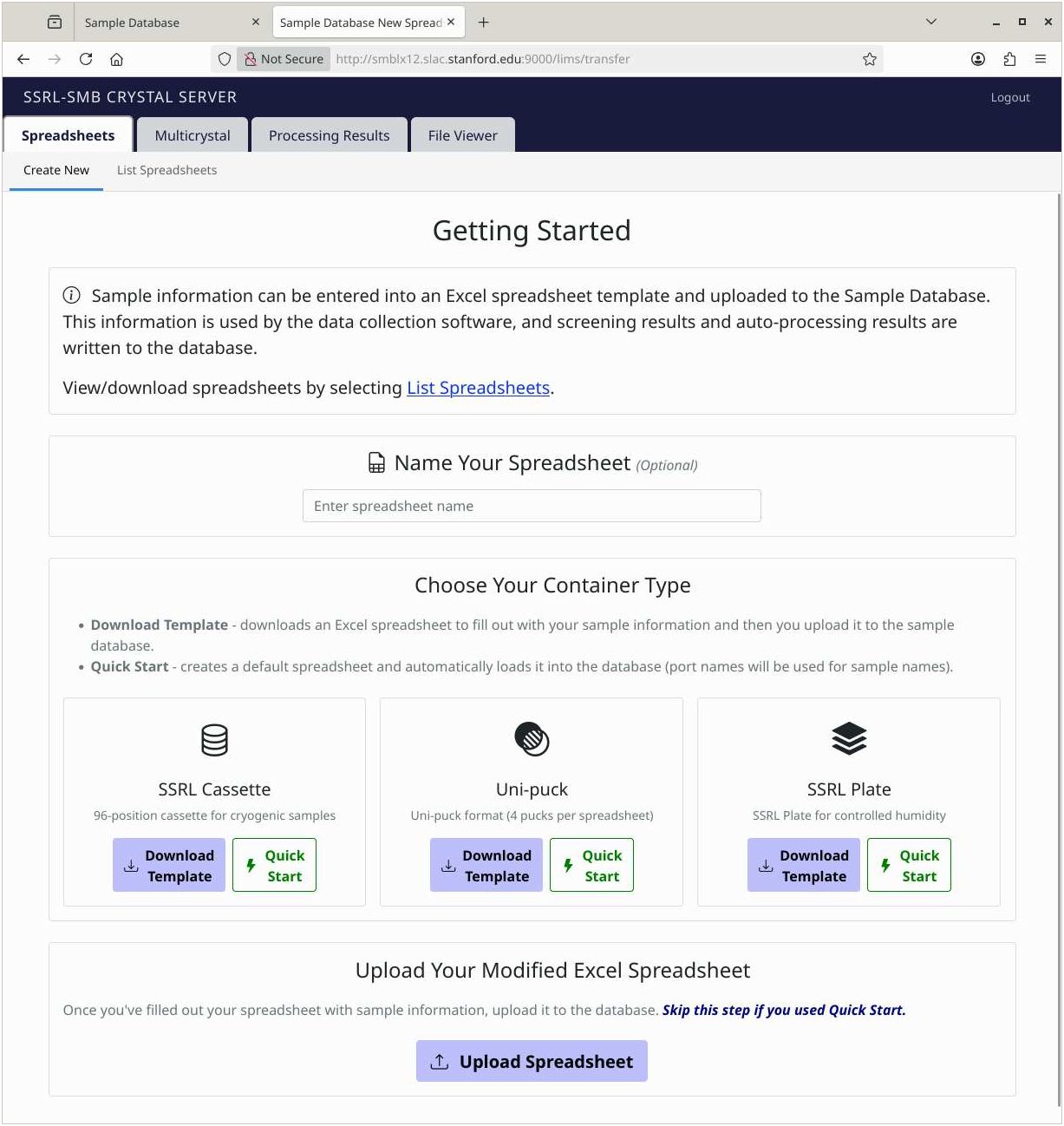Open the Firefox account icon
The width and height of the screenshot is (1064, 1126).
(978, 59)
